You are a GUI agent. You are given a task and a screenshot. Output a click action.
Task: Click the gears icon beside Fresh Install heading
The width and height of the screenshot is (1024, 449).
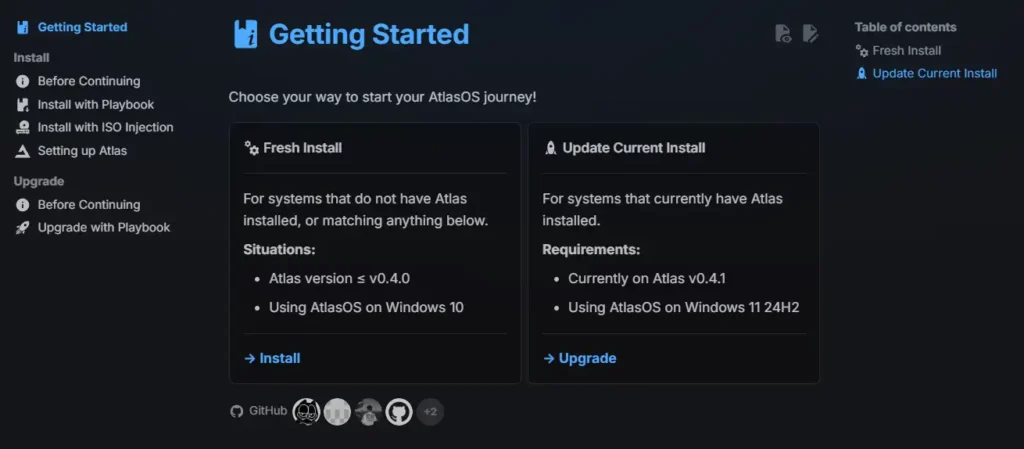(x=252, y=148)
